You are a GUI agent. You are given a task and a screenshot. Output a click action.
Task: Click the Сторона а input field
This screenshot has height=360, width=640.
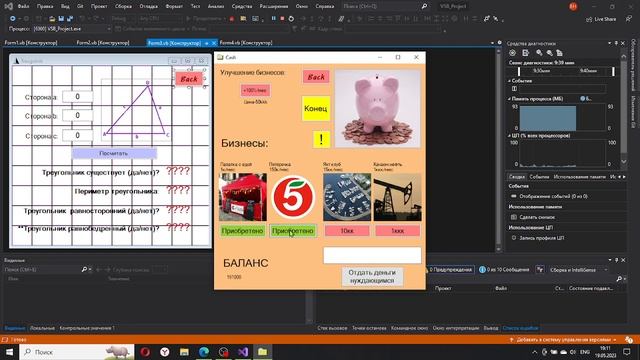(78, 97)
